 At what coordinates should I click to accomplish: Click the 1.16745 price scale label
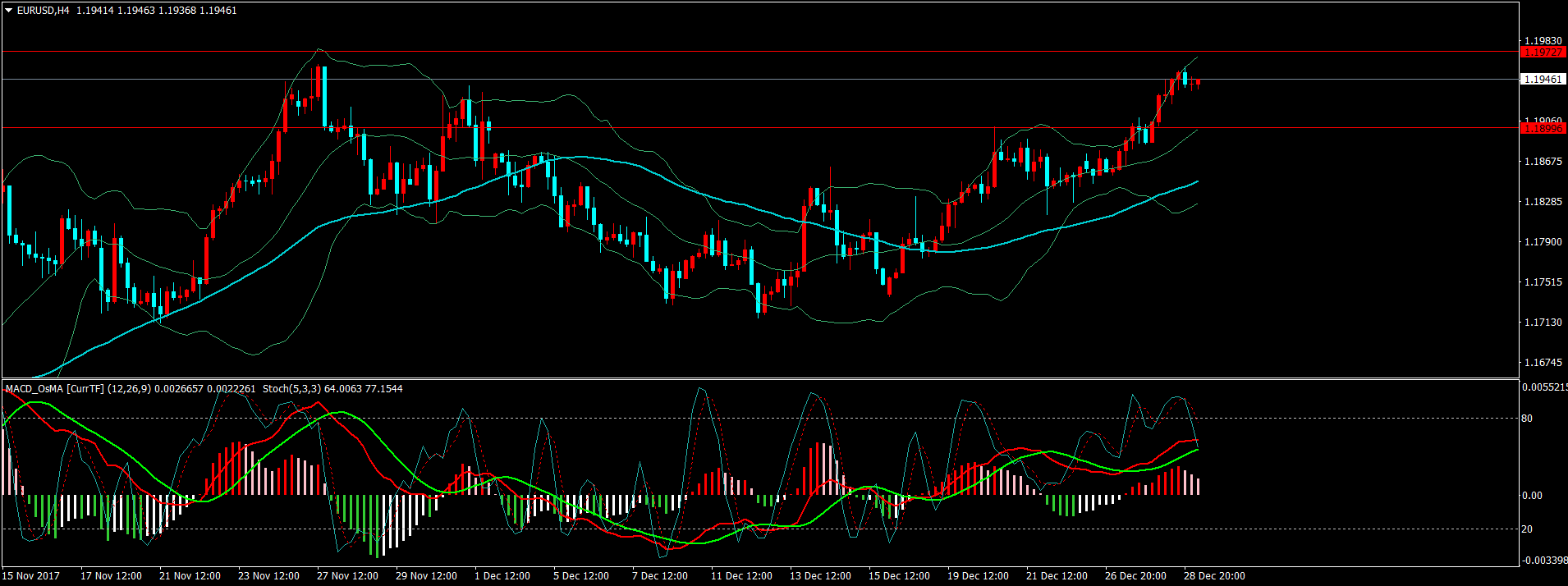[1543, 363]
